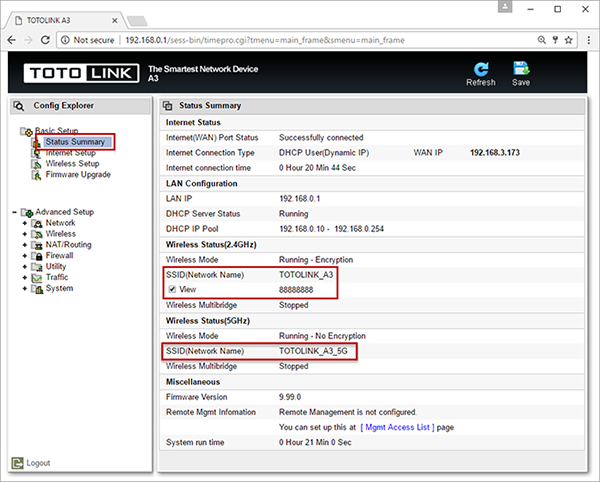
Task: Click the System folder icon
Action: (x=37, y=289)
